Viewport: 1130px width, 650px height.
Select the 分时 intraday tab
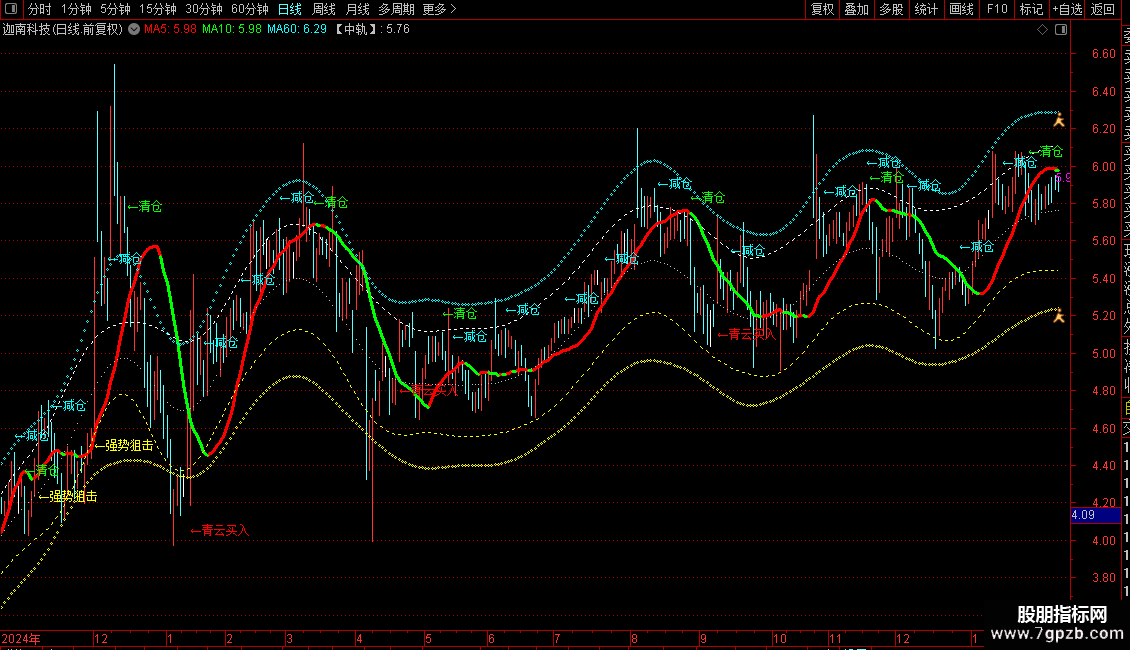pyautogui.click(x=39, y=9)
